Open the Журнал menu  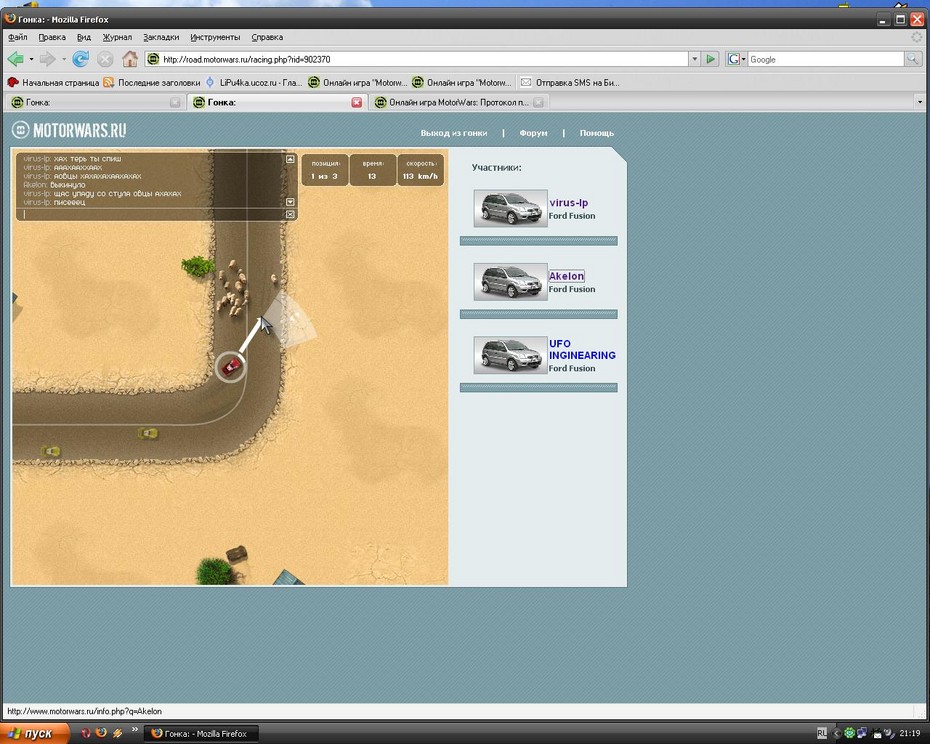pos(117,37)
